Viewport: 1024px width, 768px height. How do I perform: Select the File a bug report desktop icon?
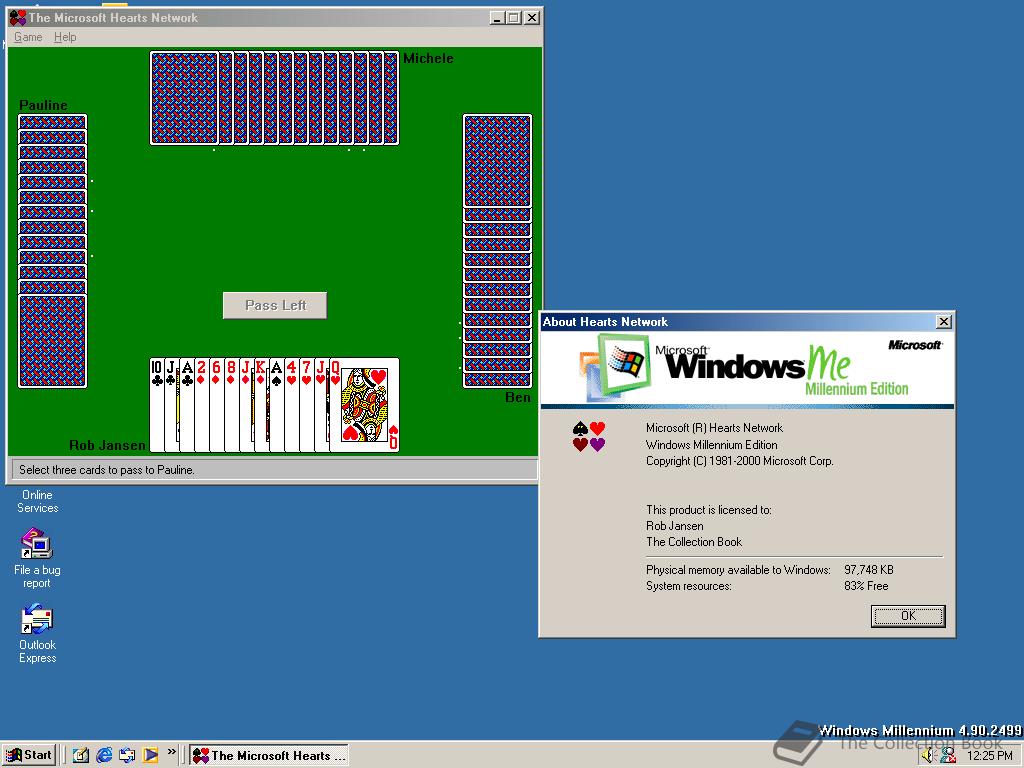37,558
